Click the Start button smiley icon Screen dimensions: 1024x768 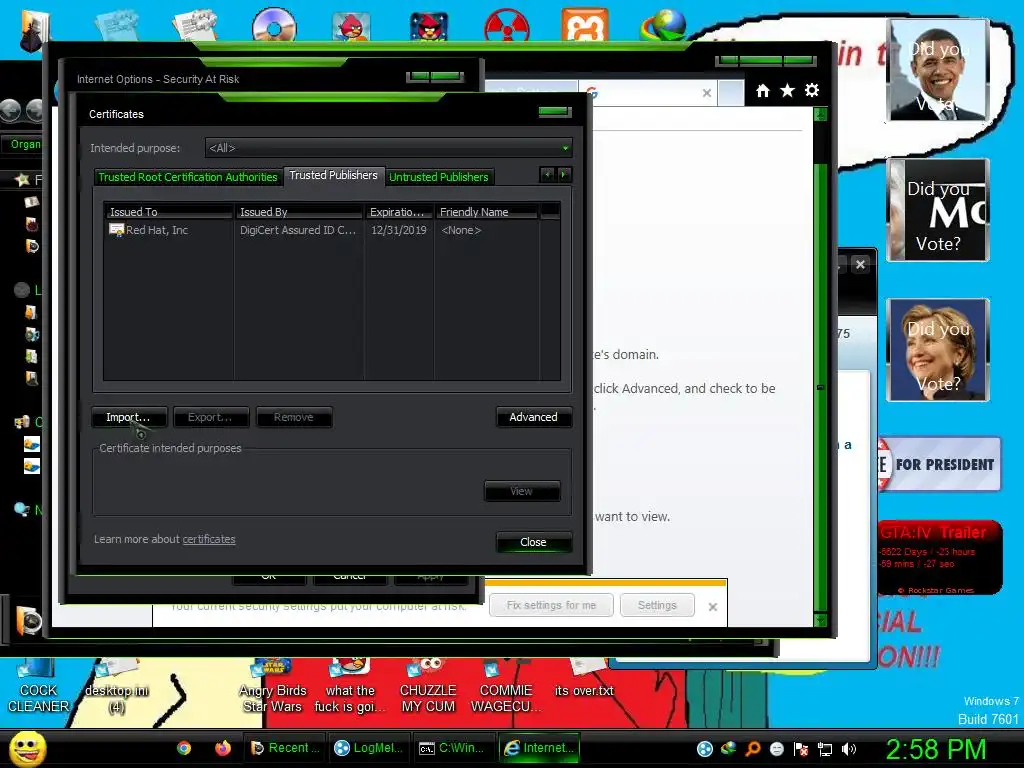pos(27,748)
